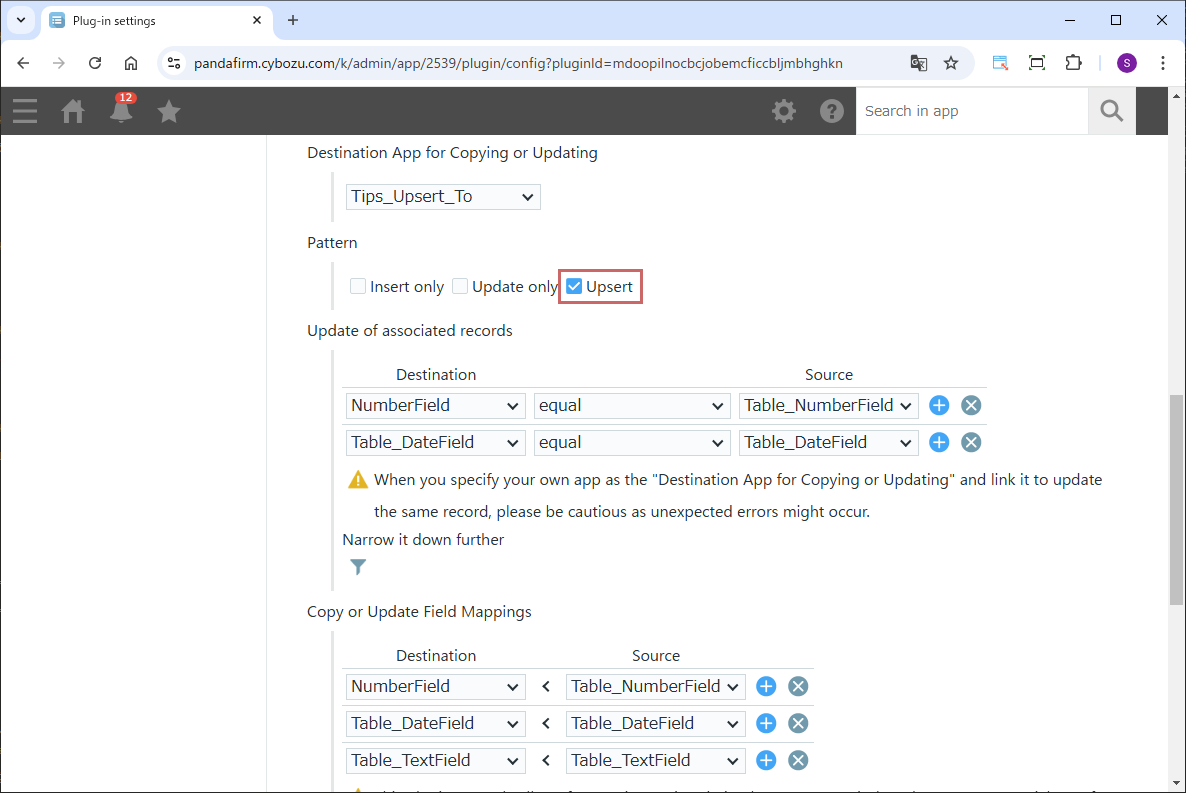Remove the Table_TextField mapping row
Image resolution: width=1186 pixels, height=793 pixels.
coord(798,760)
